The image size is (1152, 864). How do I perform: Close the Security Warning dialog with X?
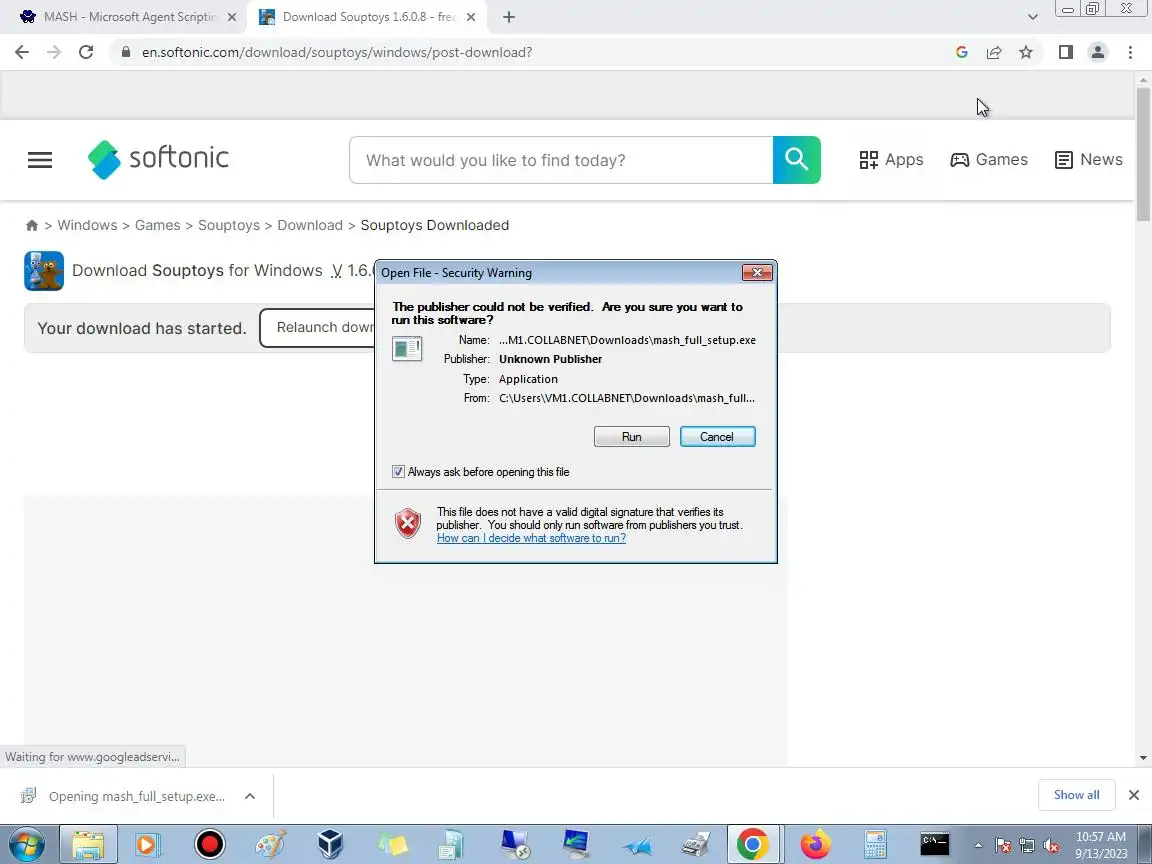[757, 273]
